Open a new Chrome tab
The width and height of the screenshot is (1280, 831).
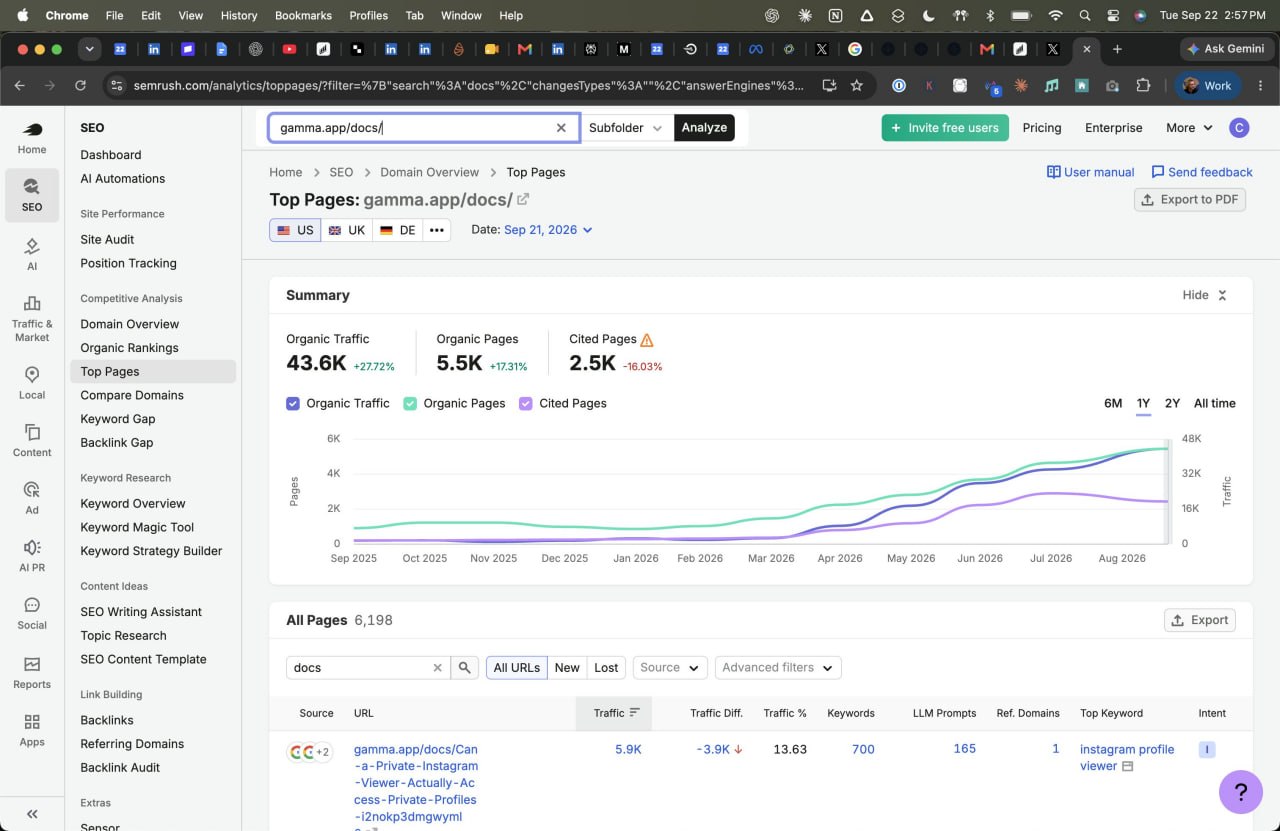1117,49
